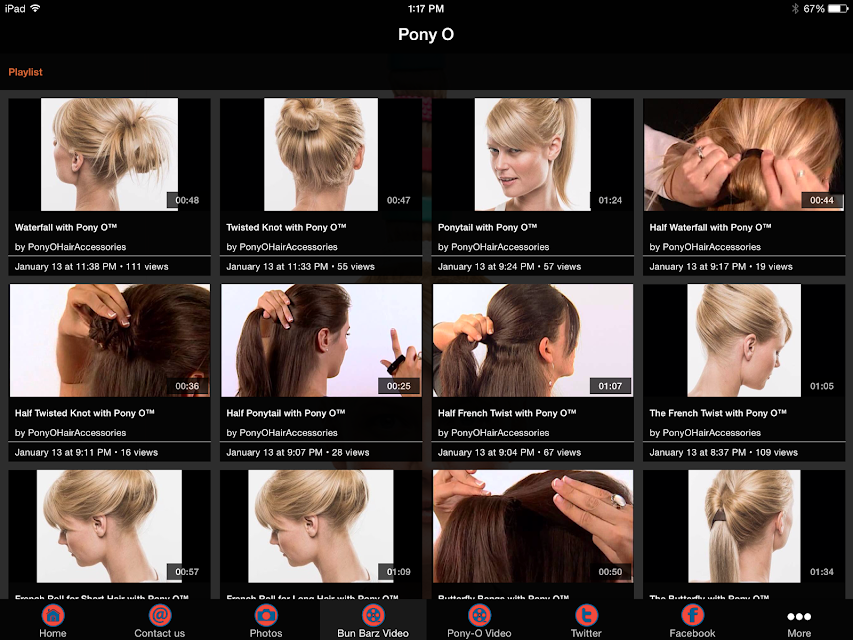
Task: Tap the author line under The French Twist
Action: 705,433
